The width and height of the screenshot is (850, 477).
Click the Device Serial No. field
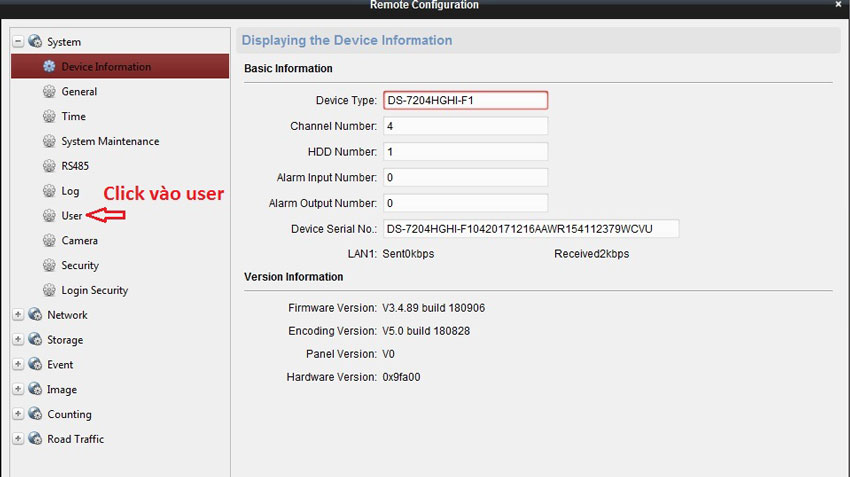[x=530, y=229]
